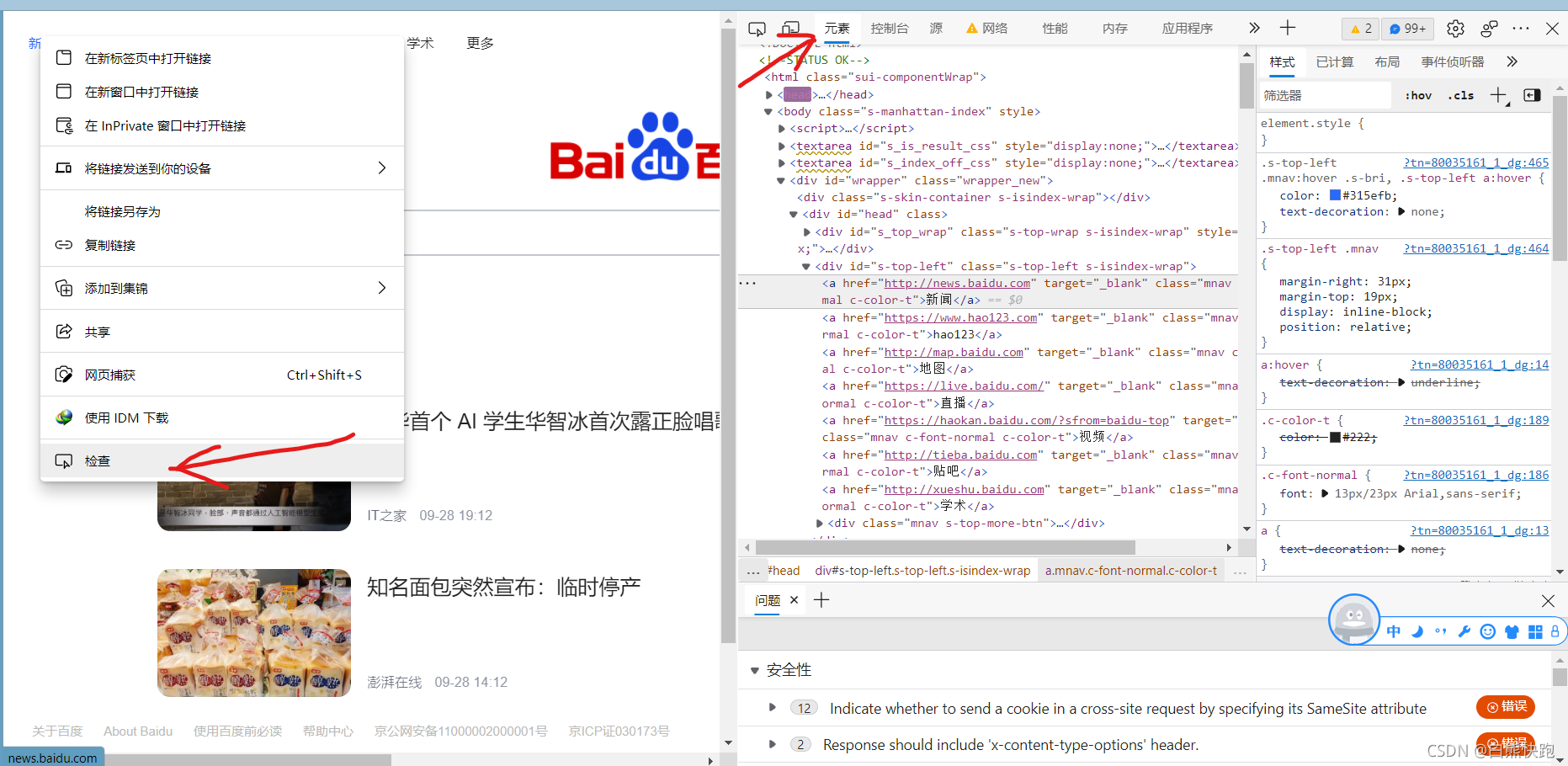Open the 源 tab

(936, 29)
